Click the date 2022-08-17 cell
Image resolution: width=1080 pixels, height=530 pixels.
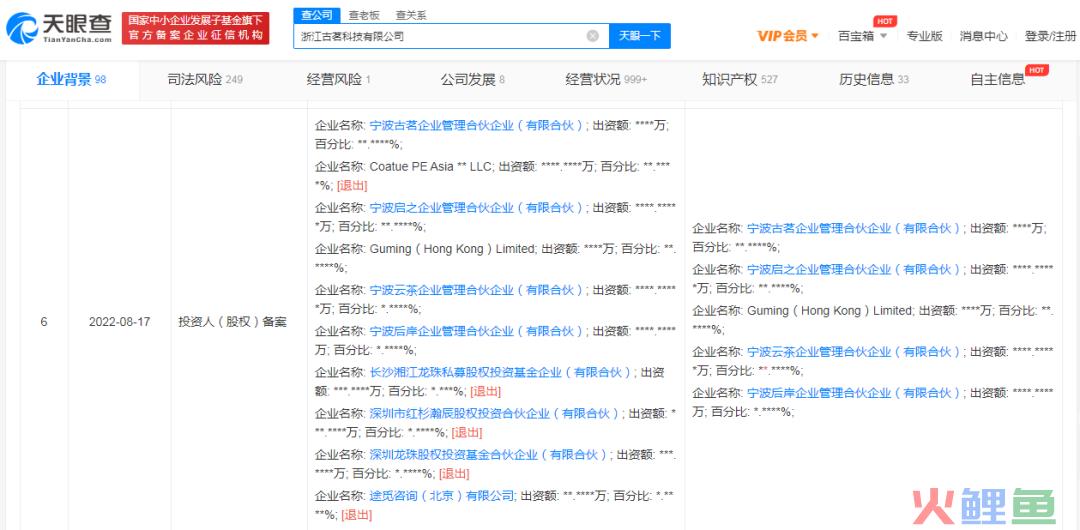119,322
